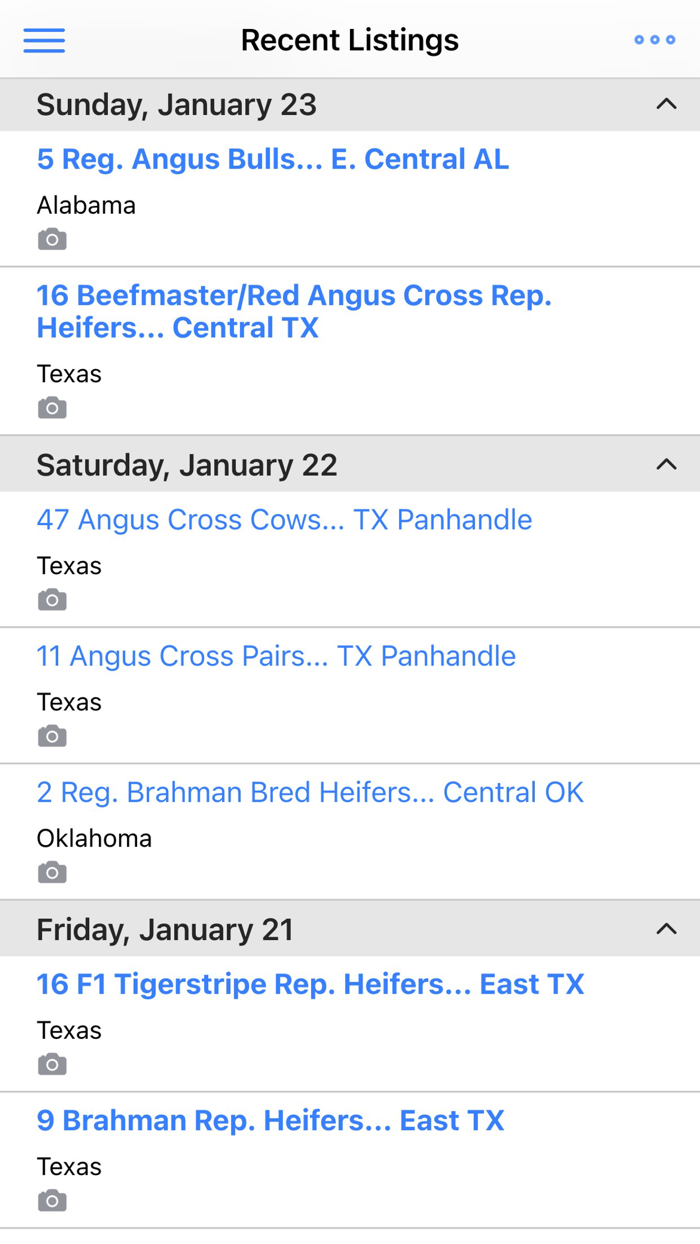Click the camera icon under the Beefmaster/Red Angus listing
This screenshot has height=1244, width=700.
click(51, 407)
